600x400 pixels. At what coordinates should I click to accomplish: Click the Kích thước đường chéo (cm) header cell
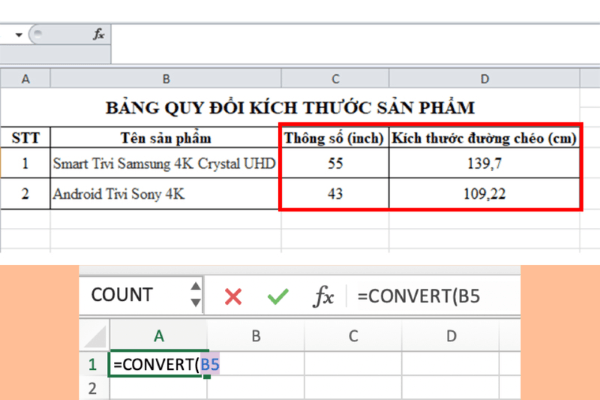pos(484,138)
